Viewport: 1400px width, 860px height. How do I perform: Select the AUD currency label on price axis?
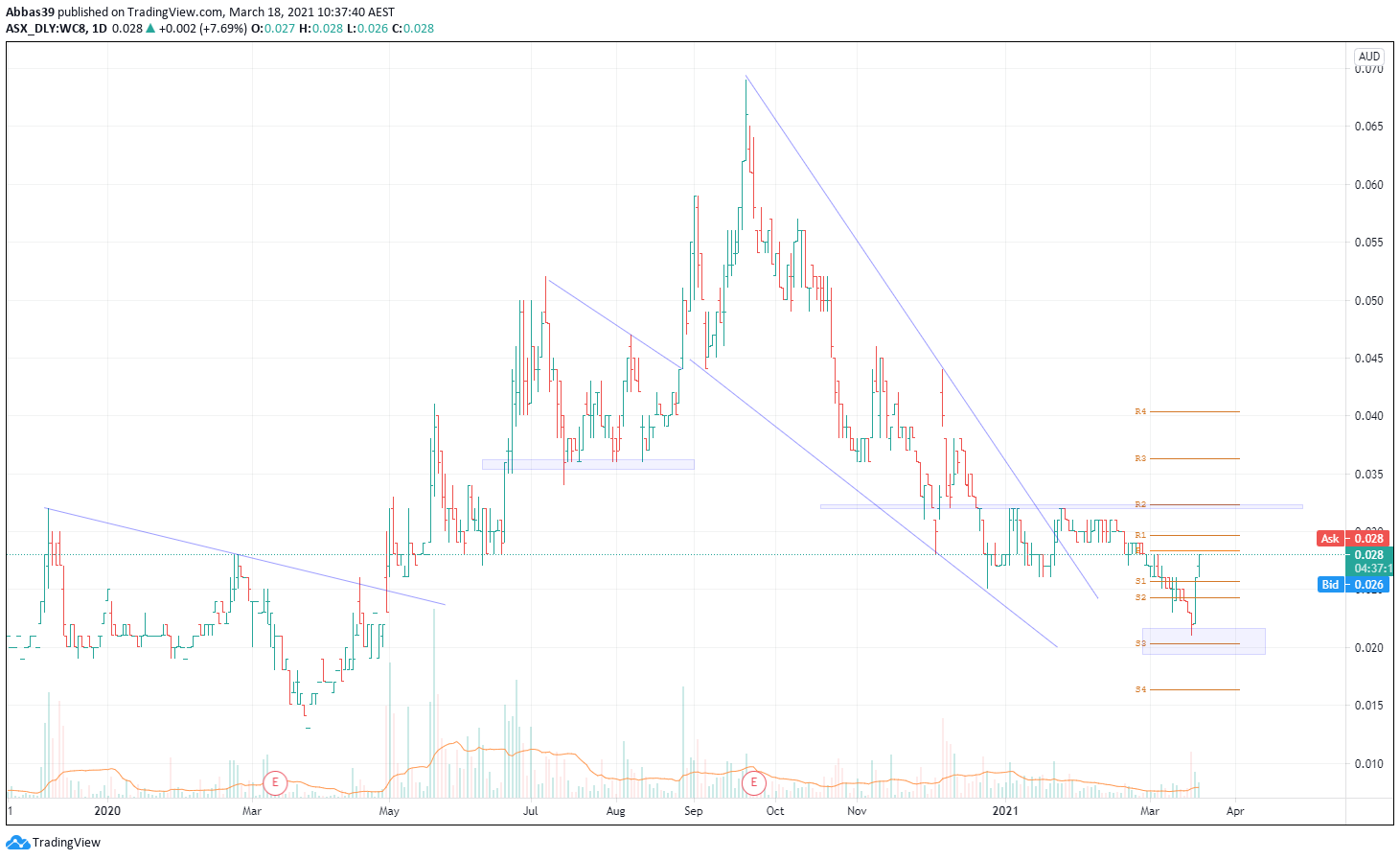tap(1369, 57)
